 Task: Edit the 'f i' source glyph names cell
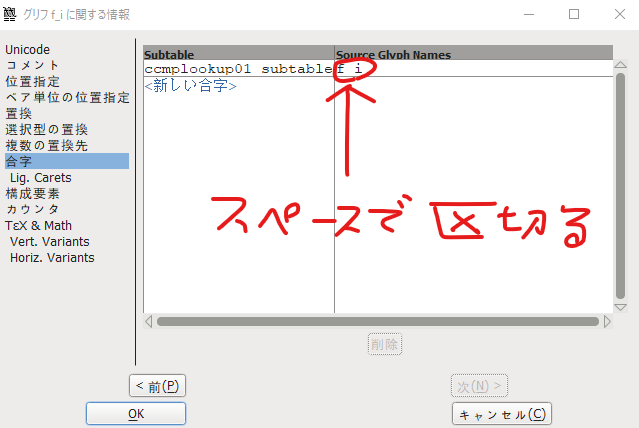(x=474, y=69)
